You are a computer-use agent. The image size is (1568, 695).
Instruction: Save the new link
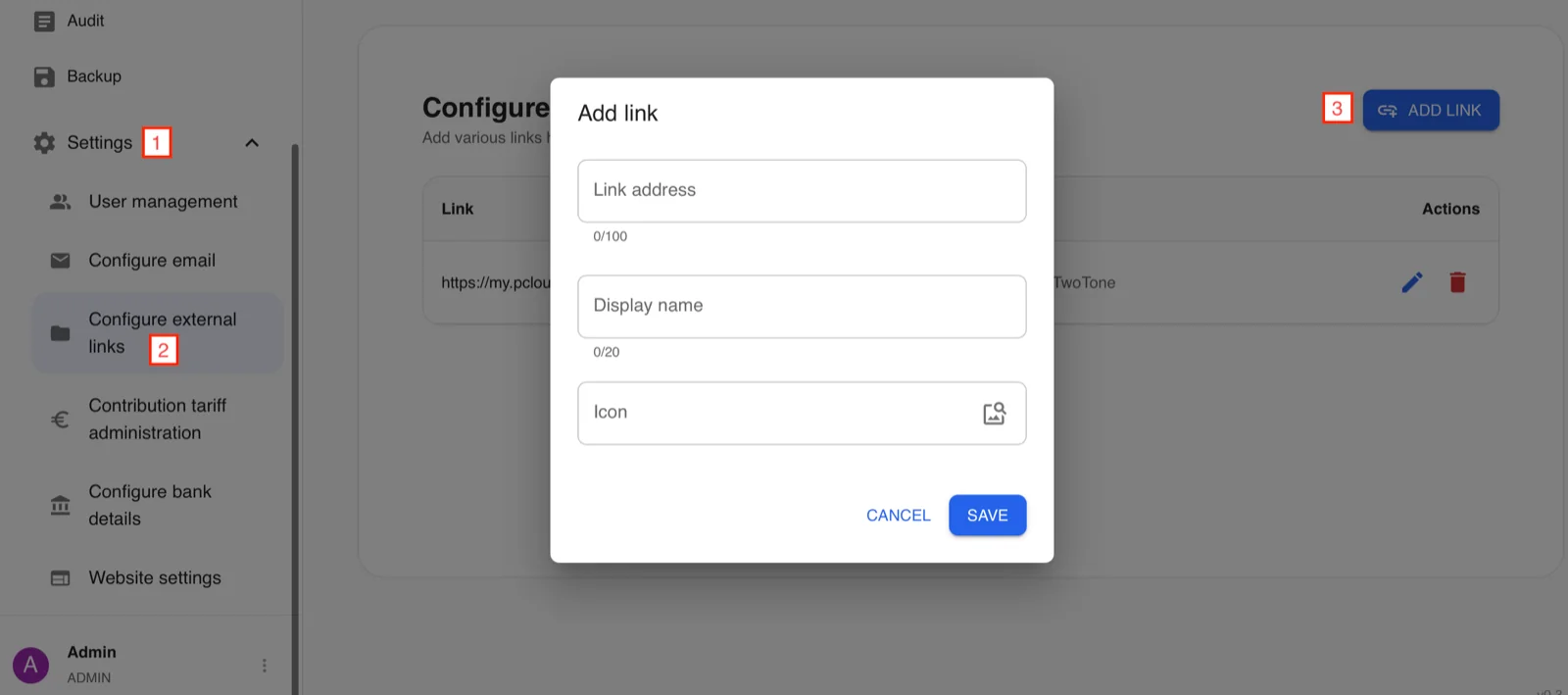pyautogui.click(x=987, y=516)
